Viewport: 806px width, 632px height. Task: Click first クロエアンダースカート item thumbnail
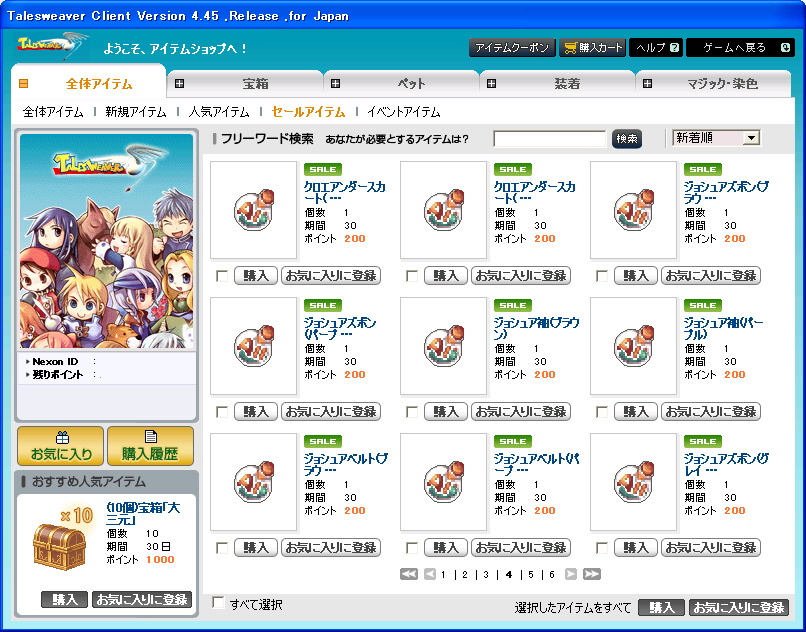coord(254,210)
